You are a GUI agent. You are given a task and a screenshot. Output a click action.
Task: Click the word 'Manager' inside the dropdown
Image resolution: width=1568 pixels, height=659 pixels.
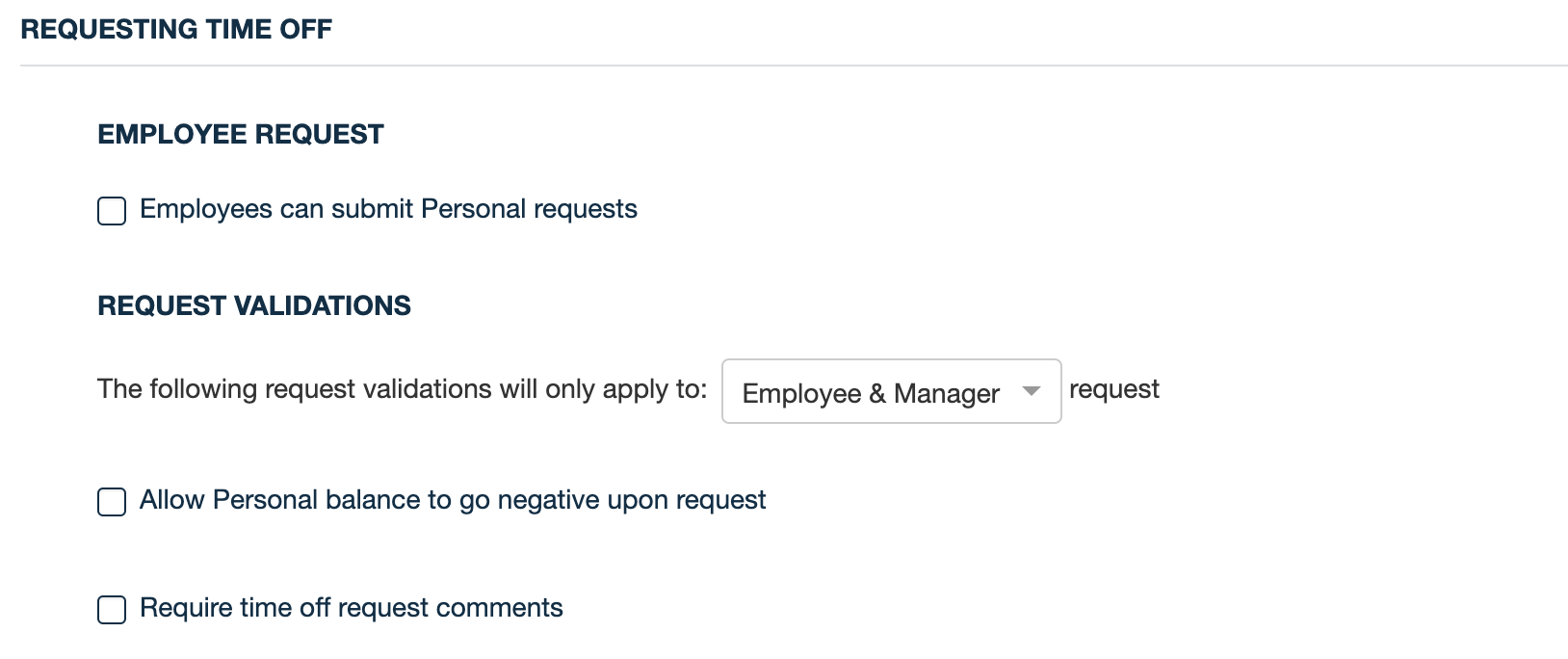[x=946, y=393]
